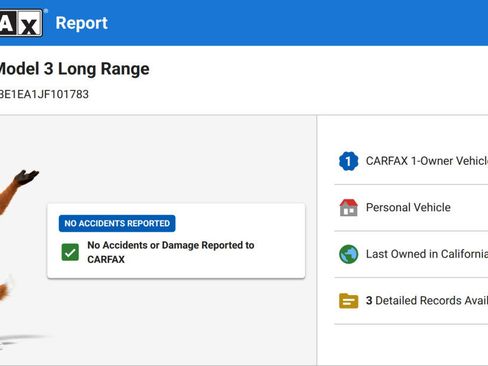Viewport: 488px width, 366px height.
Task: Select the VIN ending JF101783
Action: (44, 94)
